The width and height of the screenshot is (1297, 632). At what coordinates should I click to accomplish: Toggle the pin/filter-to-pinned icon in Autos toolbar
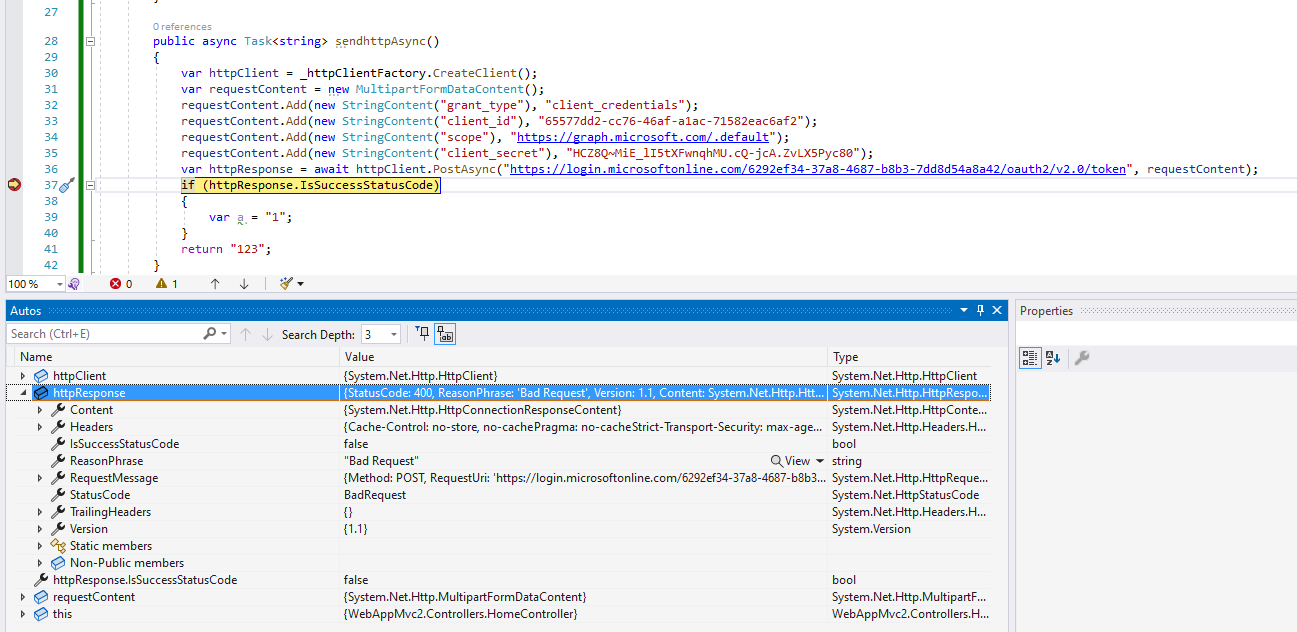pyautogui.click(x=423, y=334)
